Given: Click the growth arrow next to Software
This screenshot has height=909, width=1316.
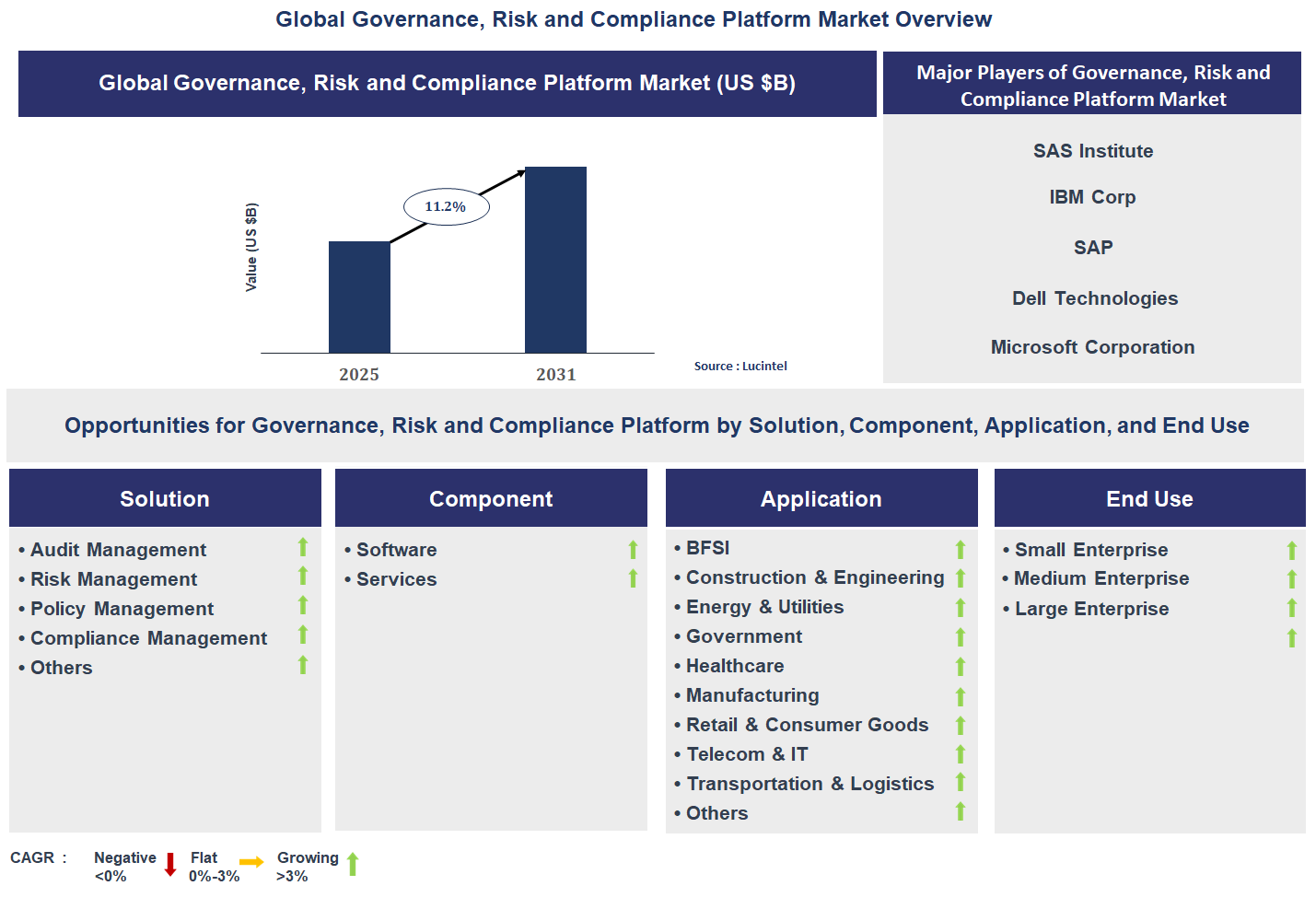Looking at the screenshot, I should point(633,550).
